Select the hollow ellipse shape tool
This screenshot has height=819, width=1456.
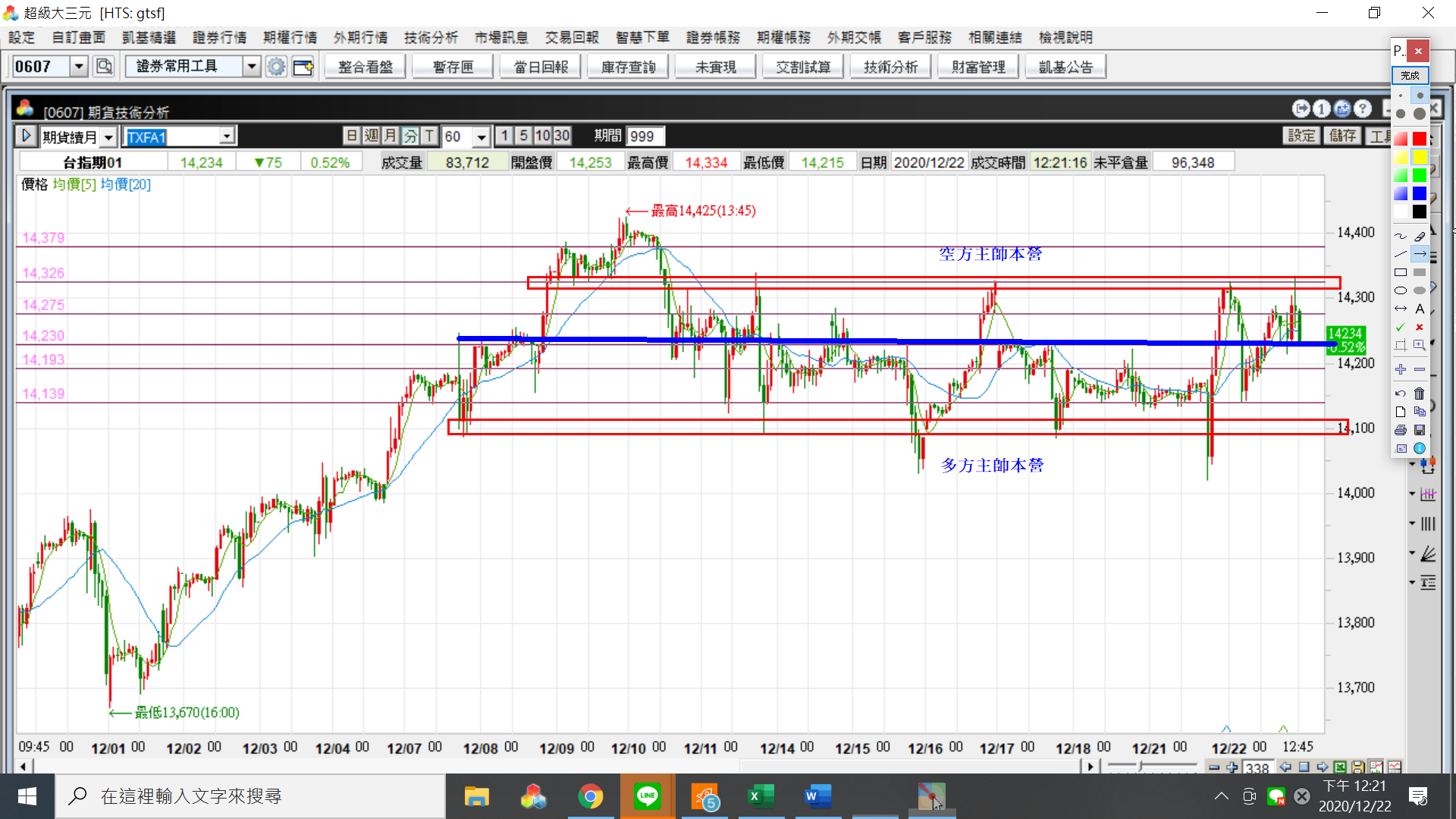pyautogui.click(x=1401, y=290)
